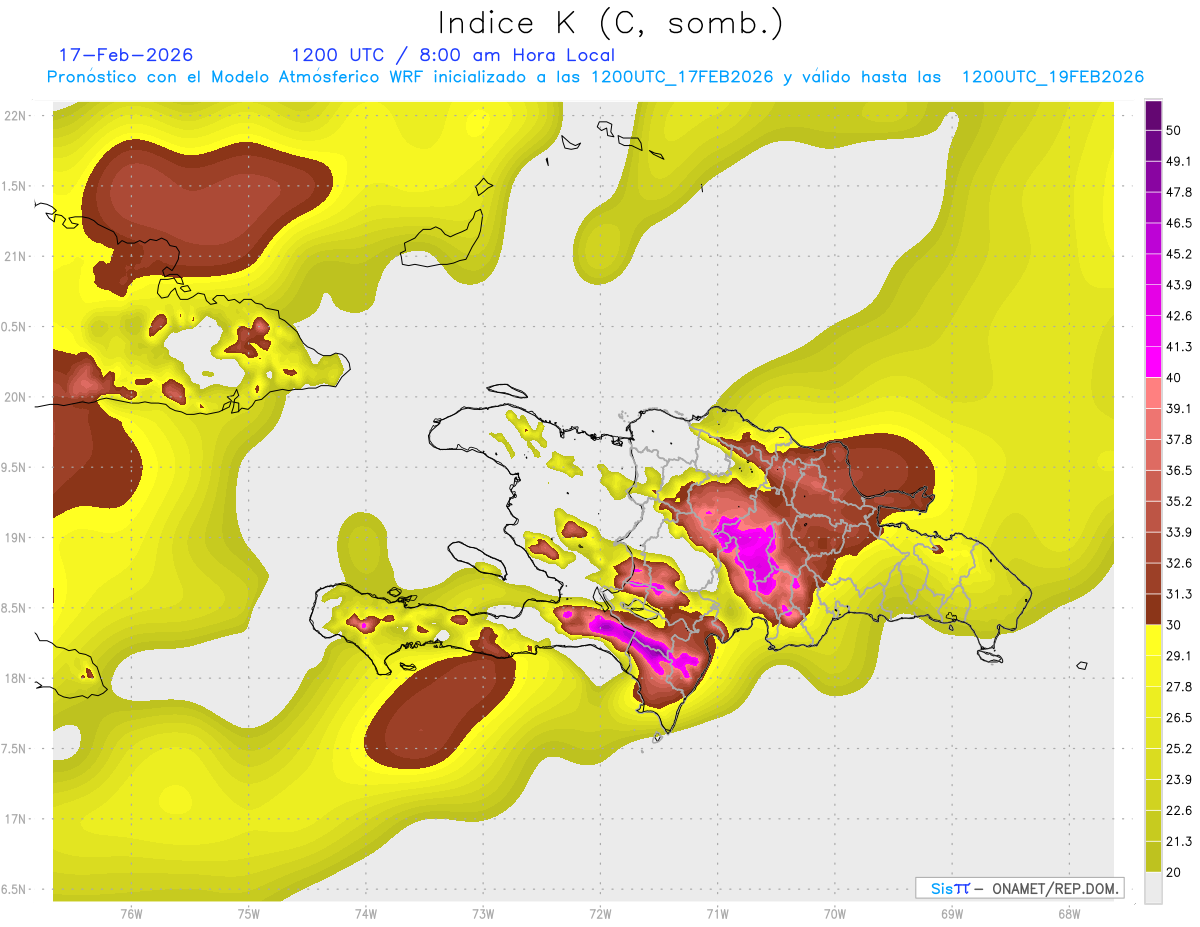The height and width of the screenshot is (927, 1200).
Task: Click the "50" colorbar value
Action: click(x=1173, y=130)
